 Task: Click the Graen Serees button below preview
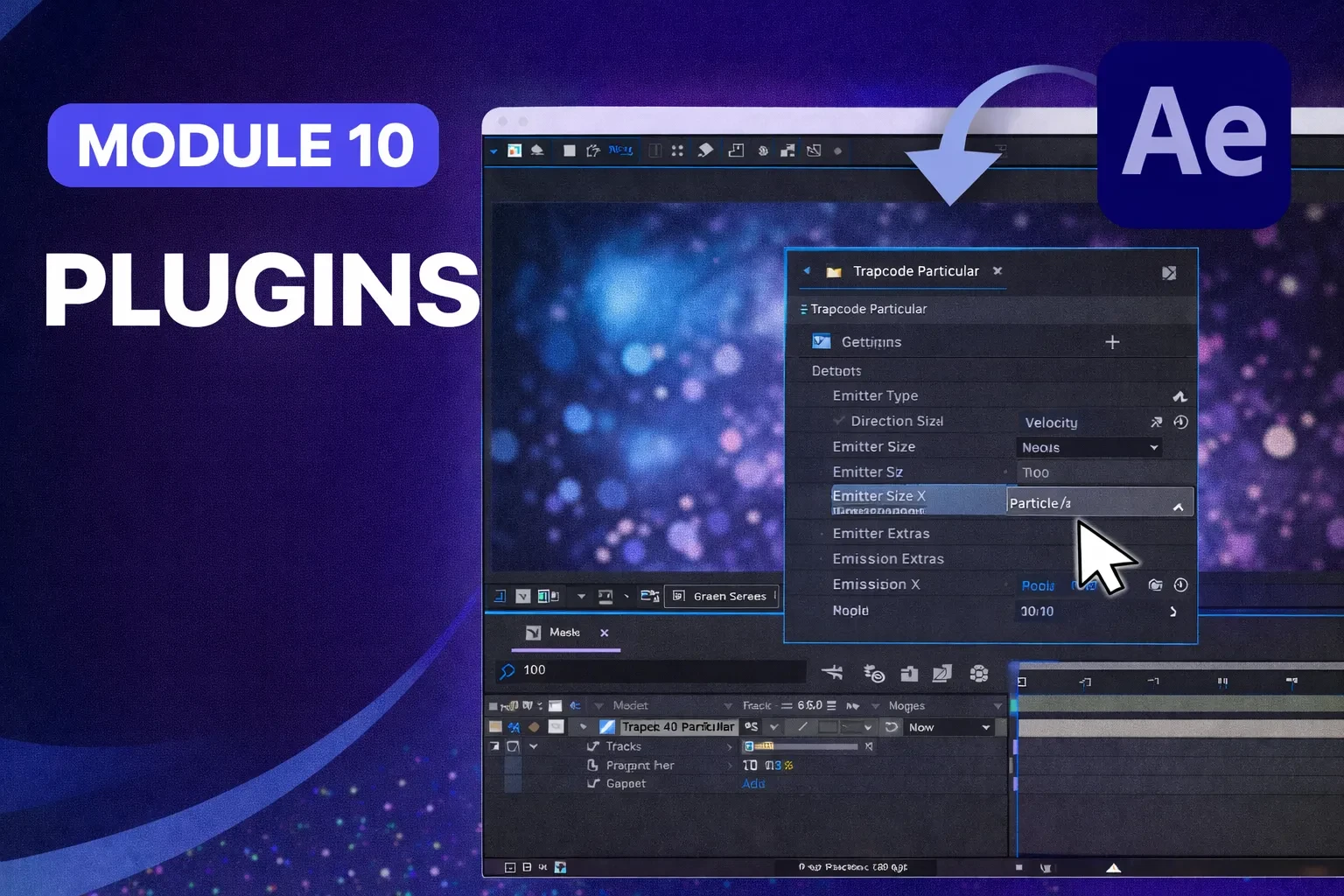point(721,596)
